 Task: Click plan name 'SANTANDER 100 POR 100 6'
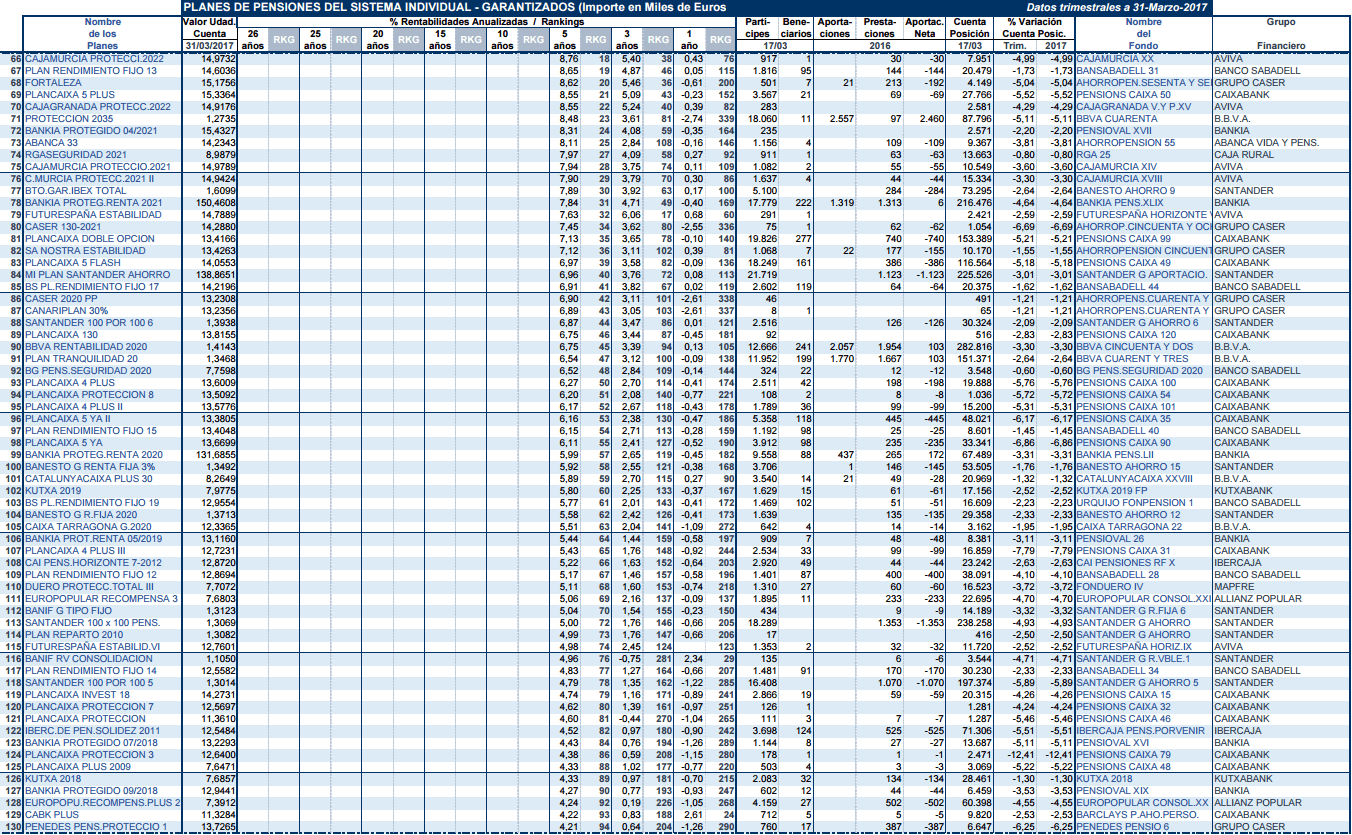click(88, 323)
